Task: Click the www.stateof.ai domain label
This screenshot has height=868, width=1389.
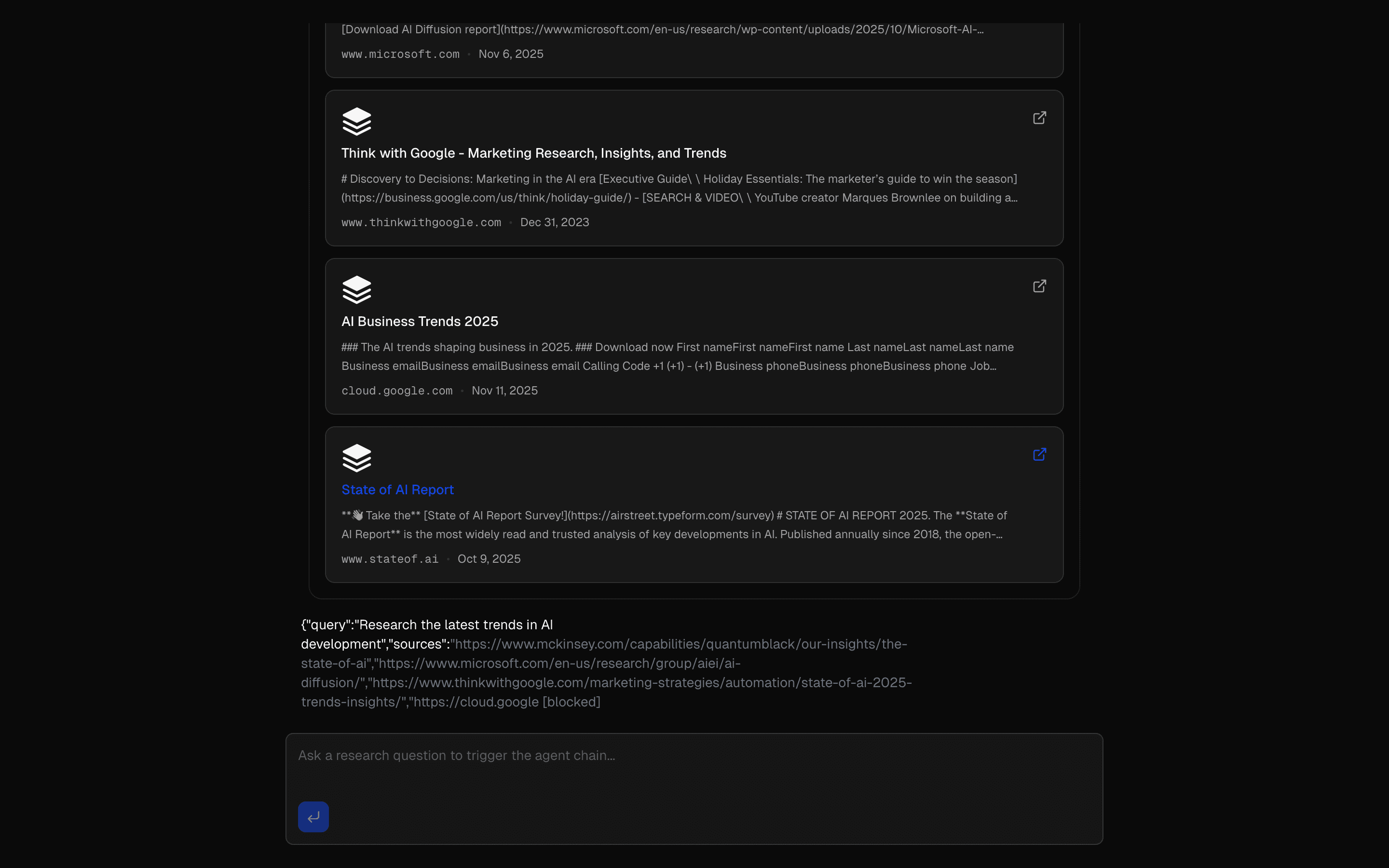Action: click(x=389, y=558)
